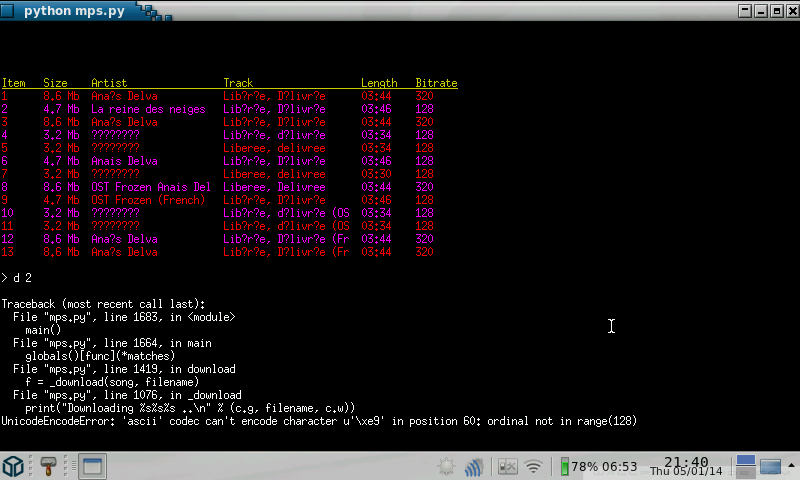The height and width of the screenshot is (480, 800).
Task: Click the Track column header
Action: [238, 83]
